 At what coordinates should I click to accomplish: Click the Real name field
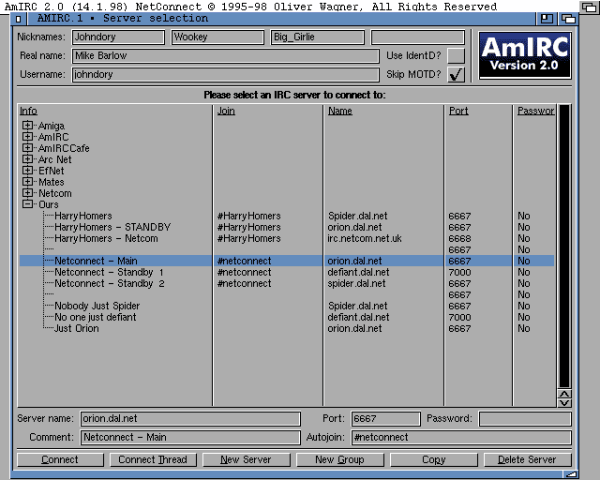(226, 56)
